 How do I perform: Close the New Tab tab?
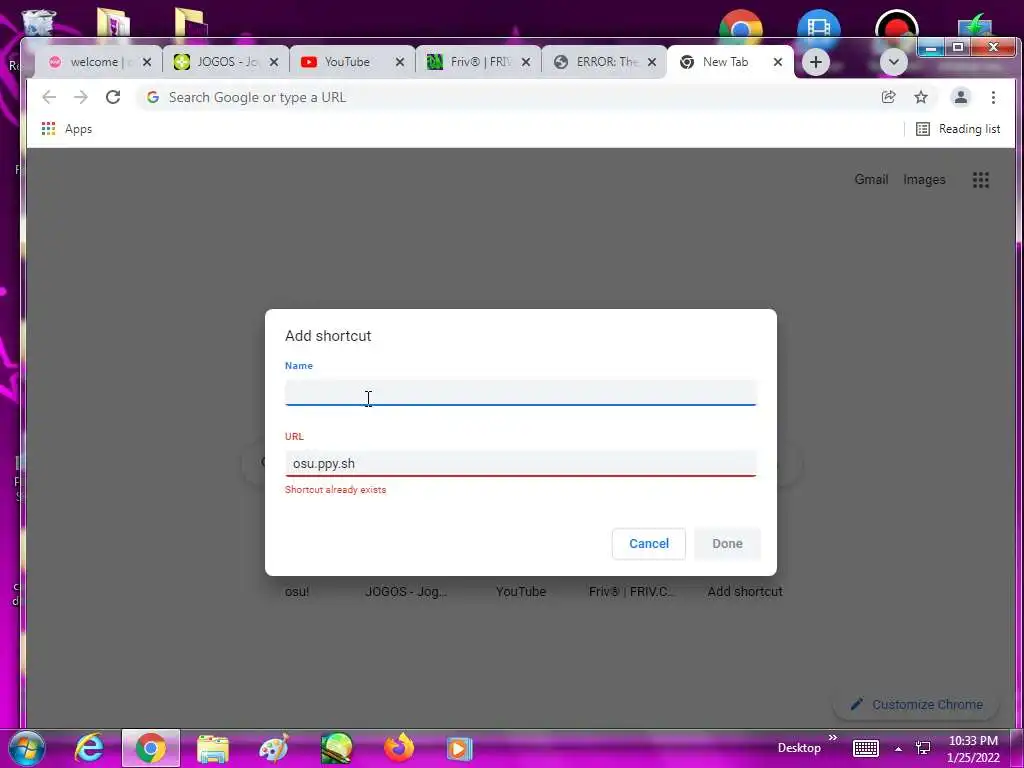(x=778, y=62)
